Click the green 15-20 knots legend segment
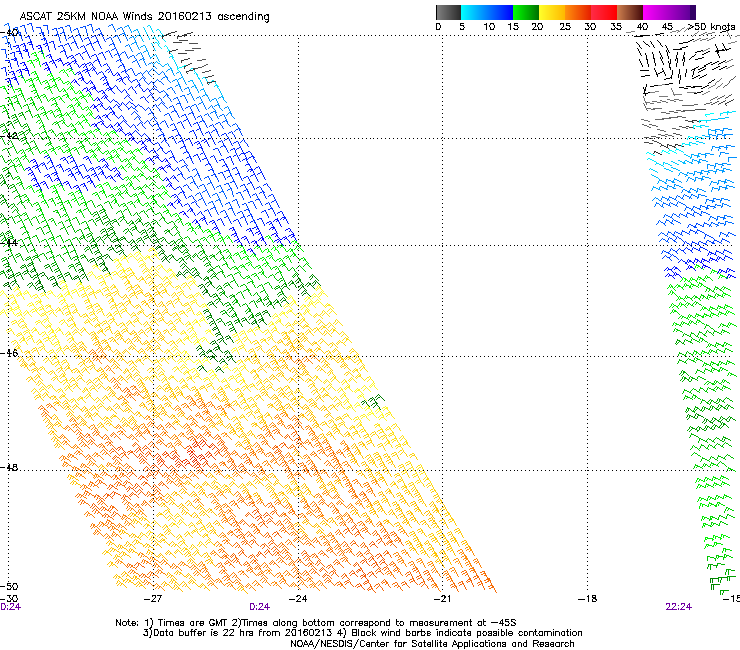Screen dimensions: 740x650 (526, 12)
